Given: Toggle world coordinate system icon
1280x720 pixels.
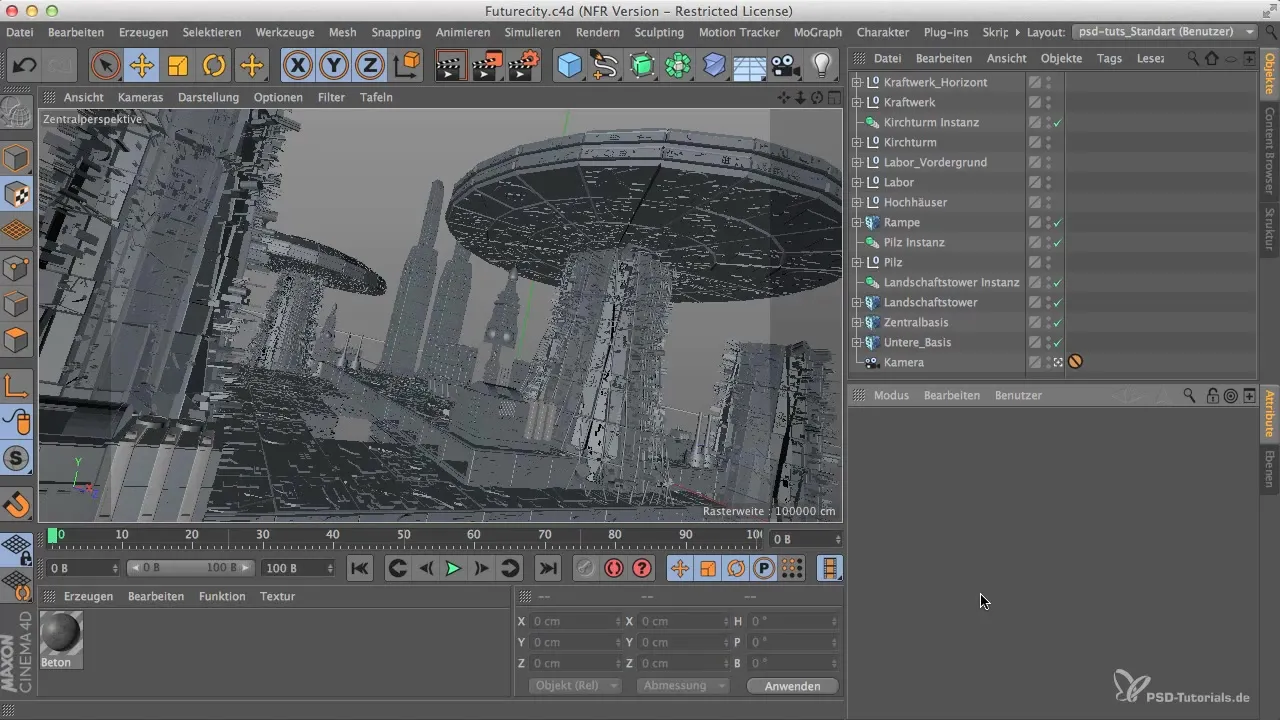Looking at the screenshot, I should point(407,66).
